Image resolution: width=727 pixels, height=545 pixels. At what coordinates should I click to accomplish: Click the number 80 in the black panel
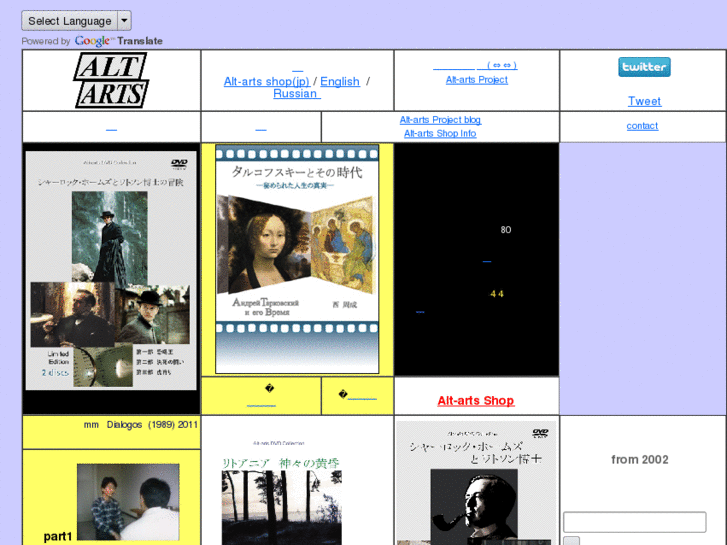coord(506,230)
